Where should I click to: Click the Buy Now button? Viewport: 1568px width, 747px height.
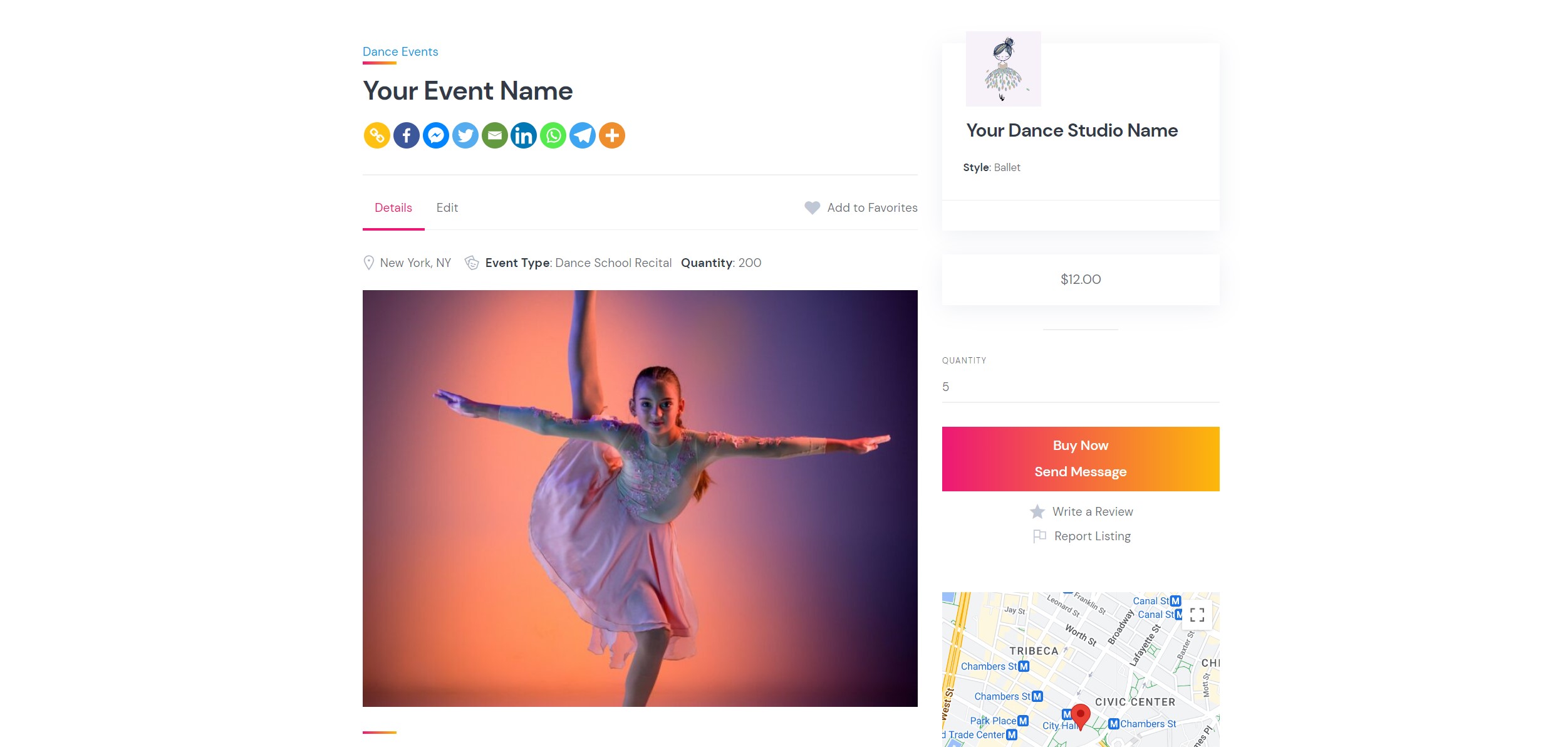click(1080, 445)
